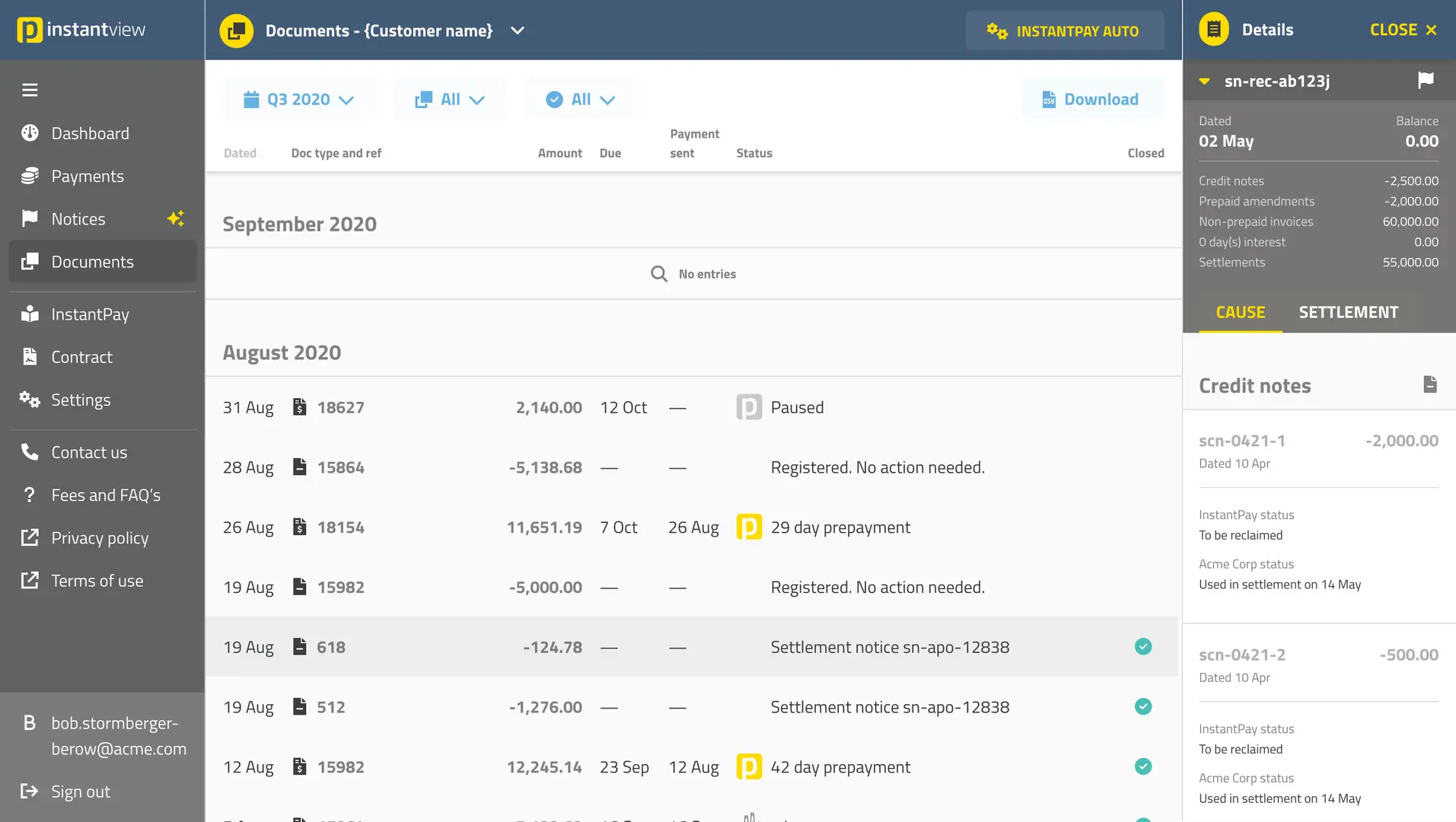Switch to the SETTLEMENT tab
This screenshot has width=1456, height=822.
[x=1348, y=312]
